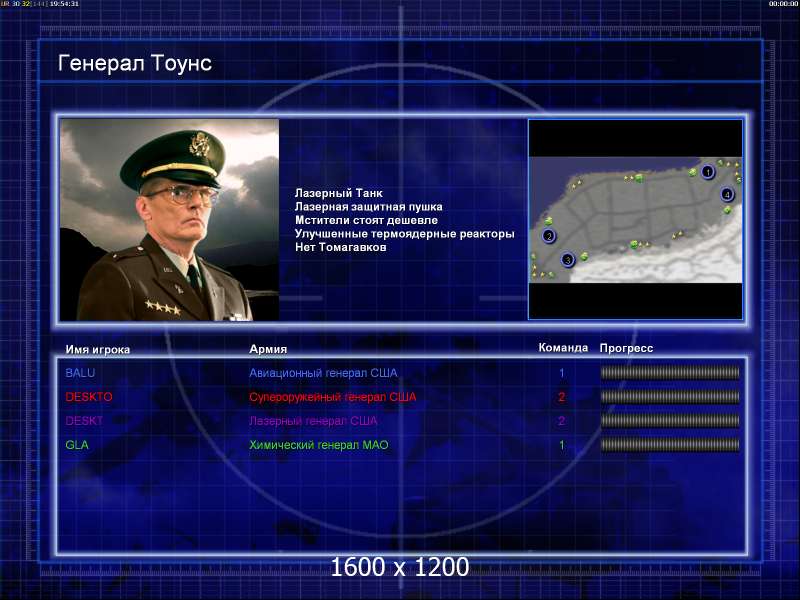
Task: Click the 'Лазерный Танк' feature line
Action: pos(339,193)
